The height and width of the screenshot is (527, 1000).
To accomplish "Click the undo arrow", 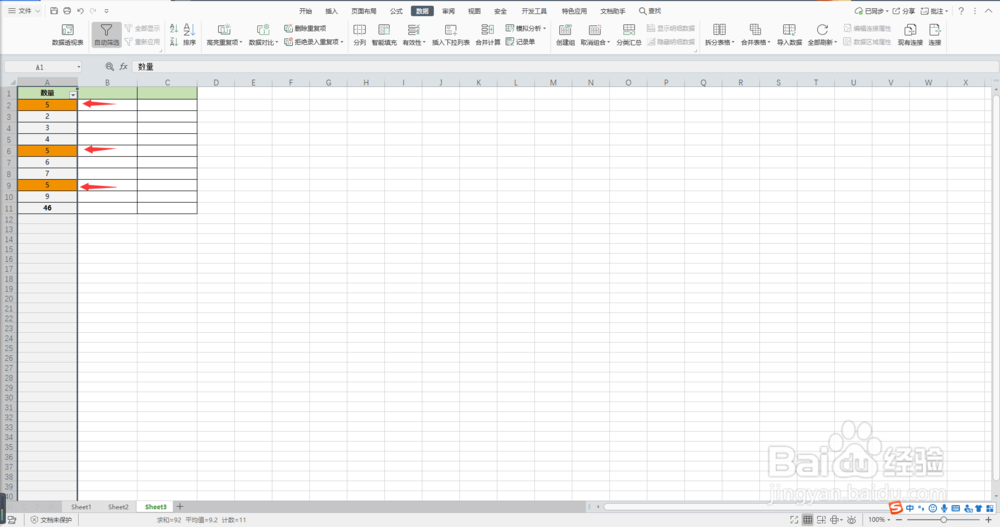I will click(x=80, y=11).
